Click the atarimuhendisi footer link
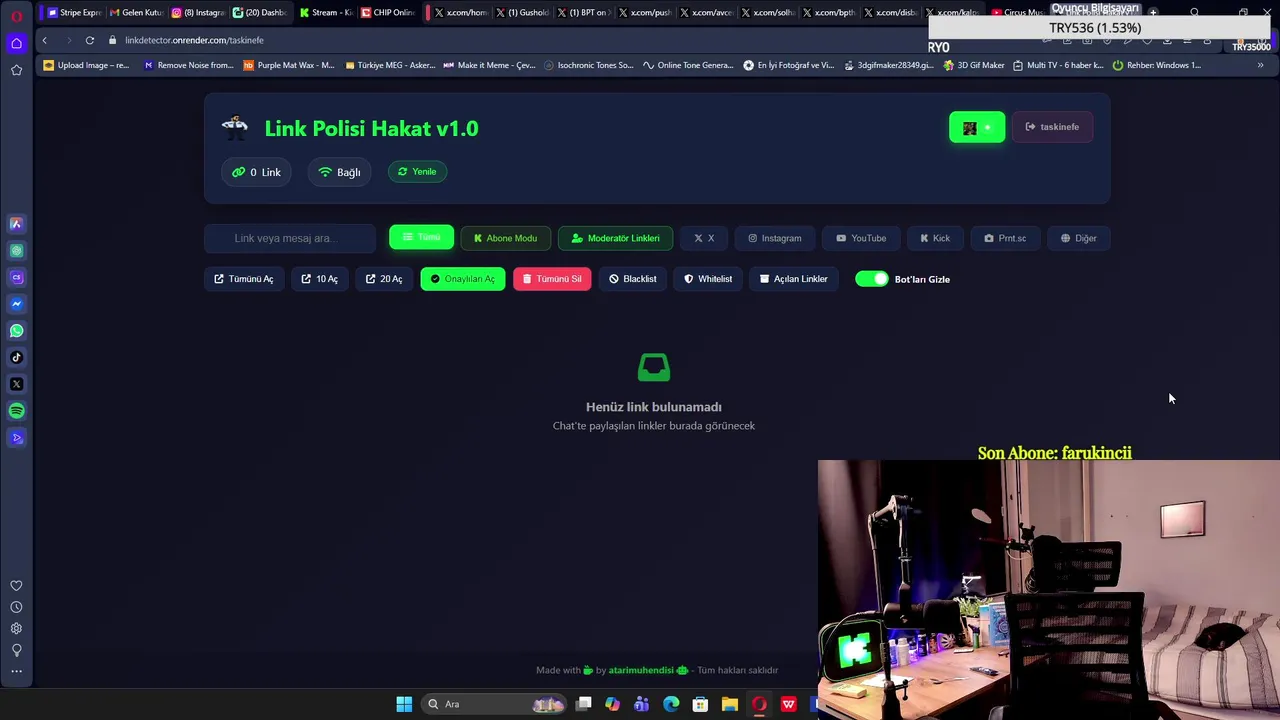This screenshot has width=1280, height=720. [641, 670]
